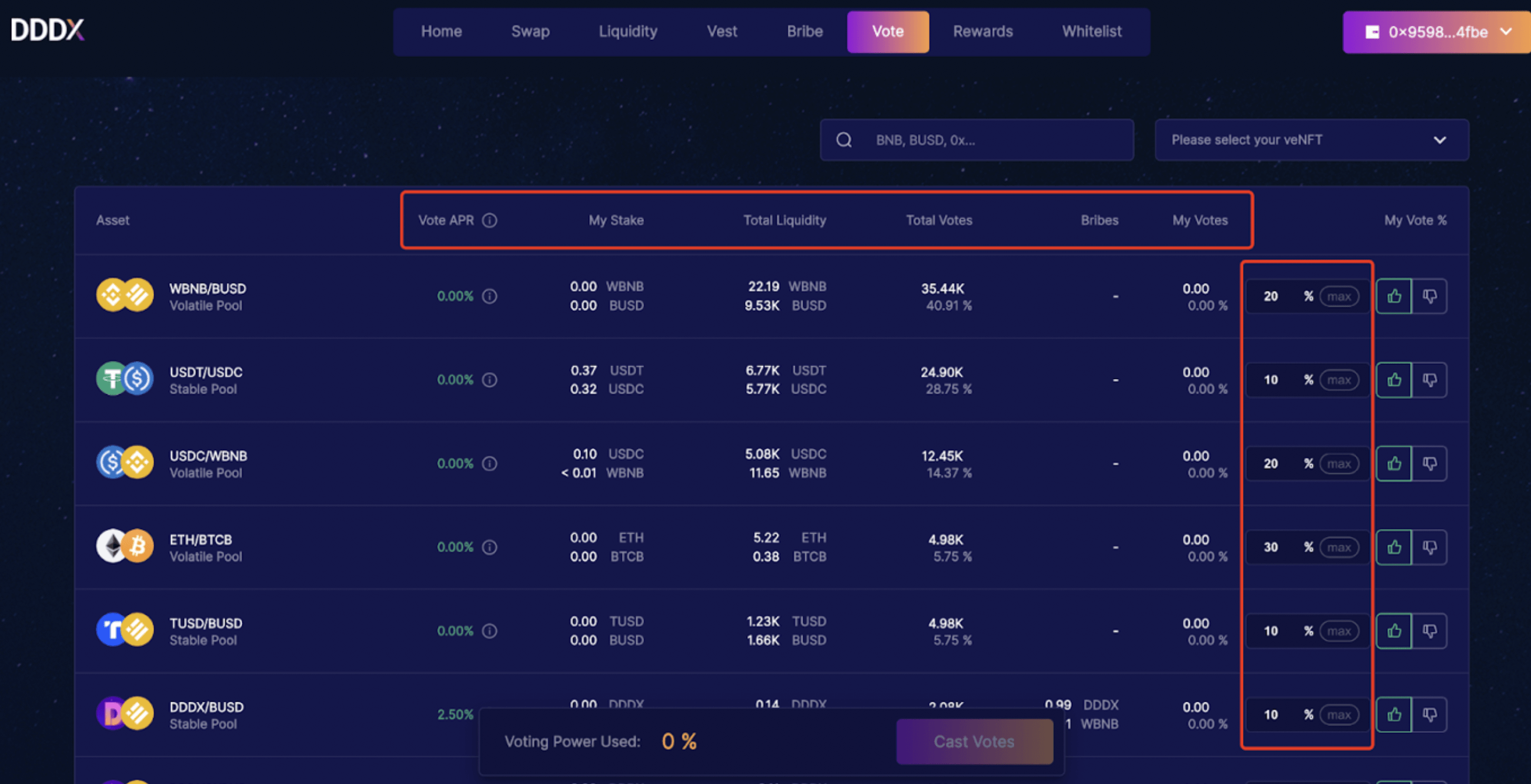
Task: Thumbs up the ETH/BTCB pool
Action: pyautogui.click(x=1395, y=547)
